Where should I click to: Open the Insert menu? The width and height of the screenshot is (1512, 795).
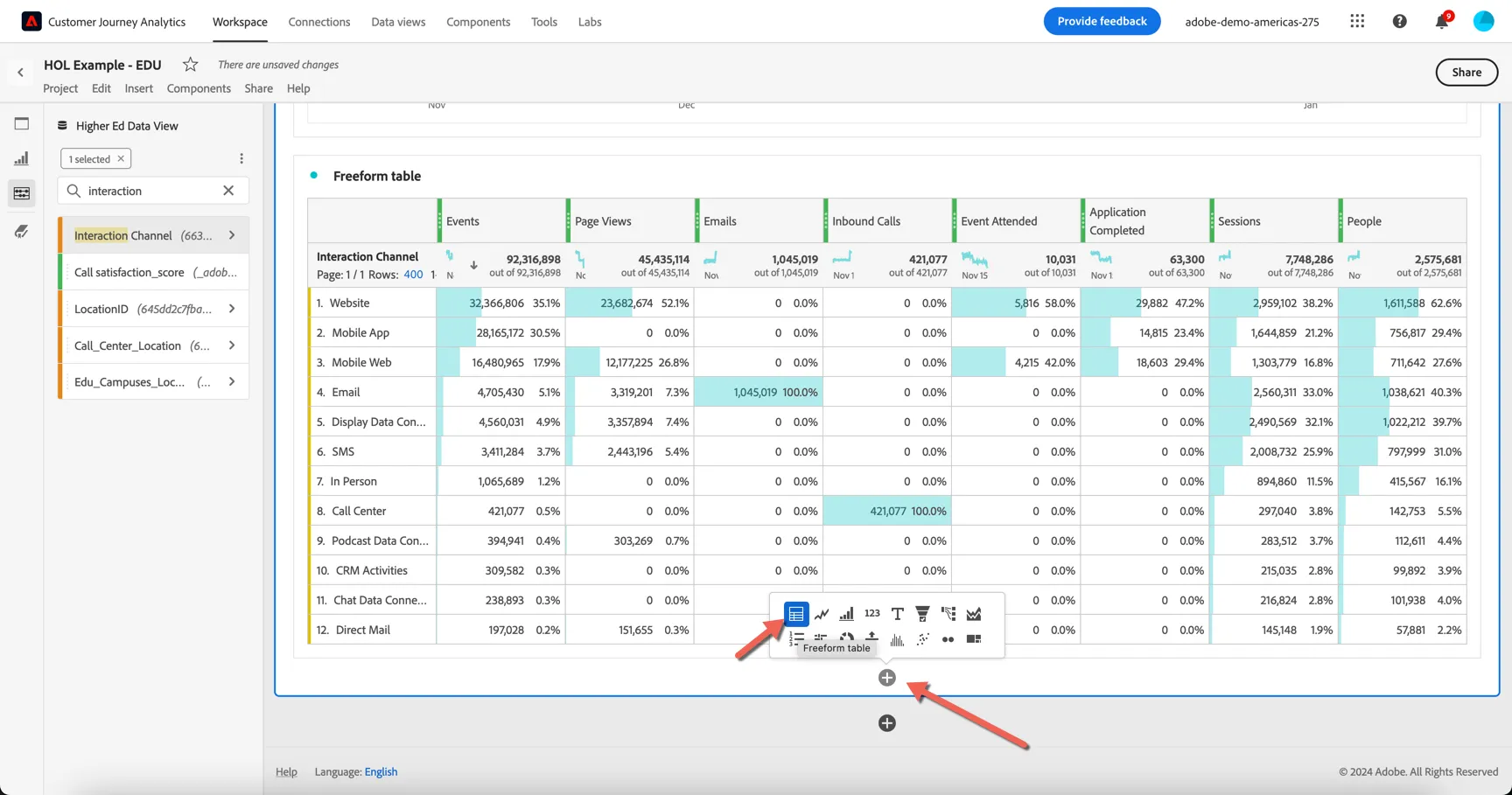138,88
